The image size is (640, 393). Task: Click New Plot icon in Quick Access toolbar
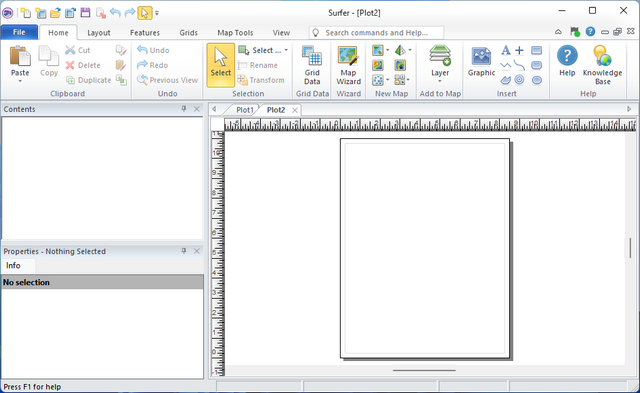pyautogui.click(x=26, y=13)
